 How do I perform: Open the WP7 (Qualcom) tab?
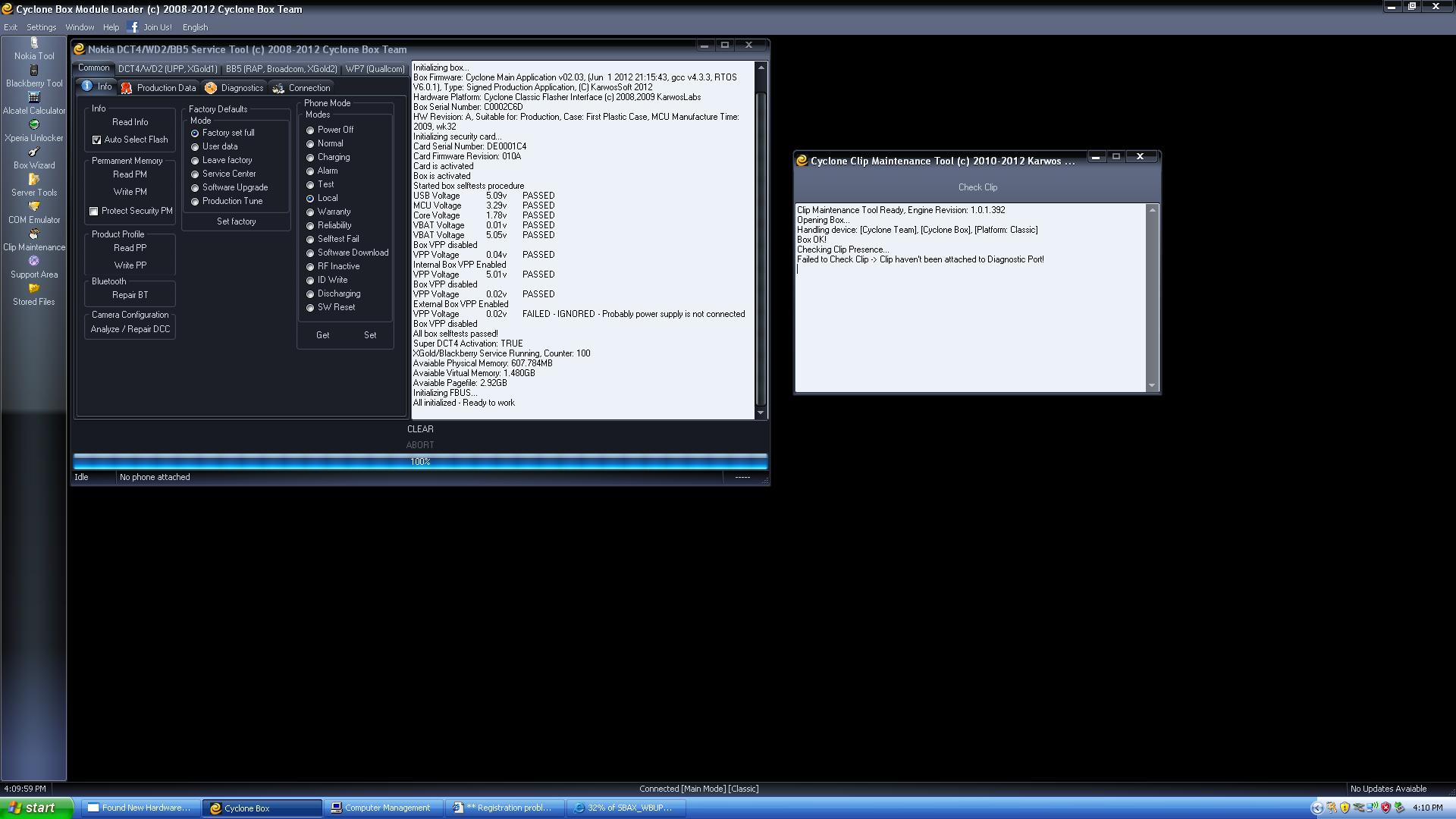click(x=375, y=69)
